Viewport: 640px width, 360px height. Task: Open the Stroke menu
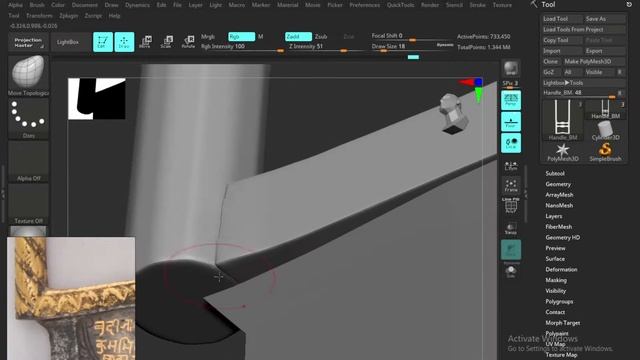(477, 5)
